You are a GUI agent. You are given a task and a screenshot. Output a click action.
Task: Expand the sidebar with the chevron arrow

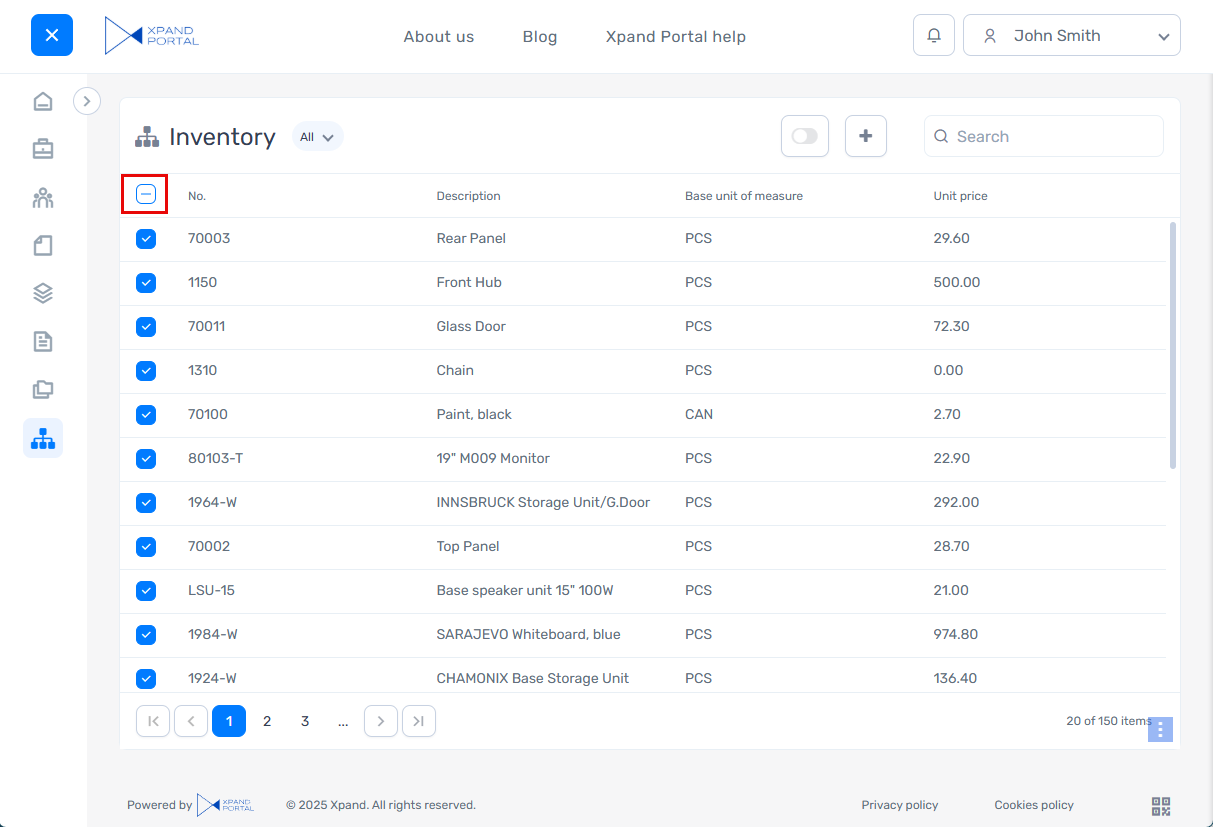(x=87, y=101)
